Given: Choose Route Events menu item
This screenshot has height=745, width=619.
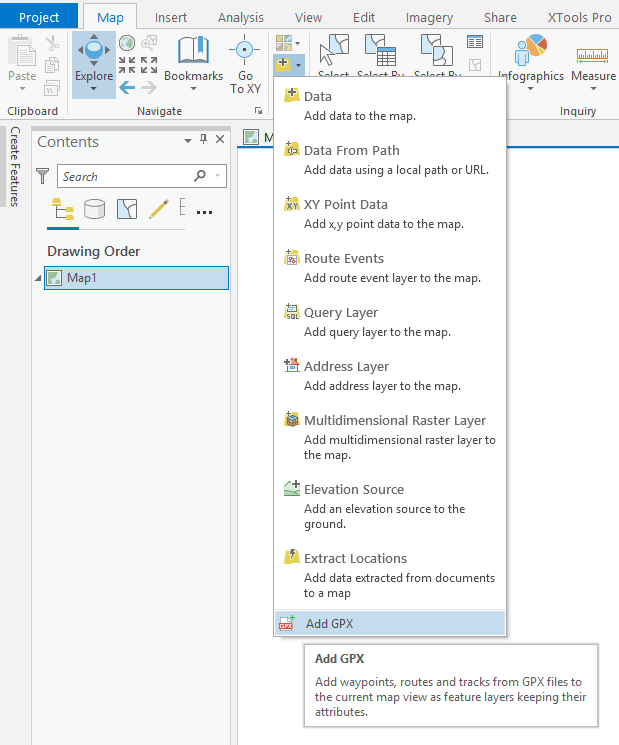Looking at the screenshot, I should [x=390, y=267].
